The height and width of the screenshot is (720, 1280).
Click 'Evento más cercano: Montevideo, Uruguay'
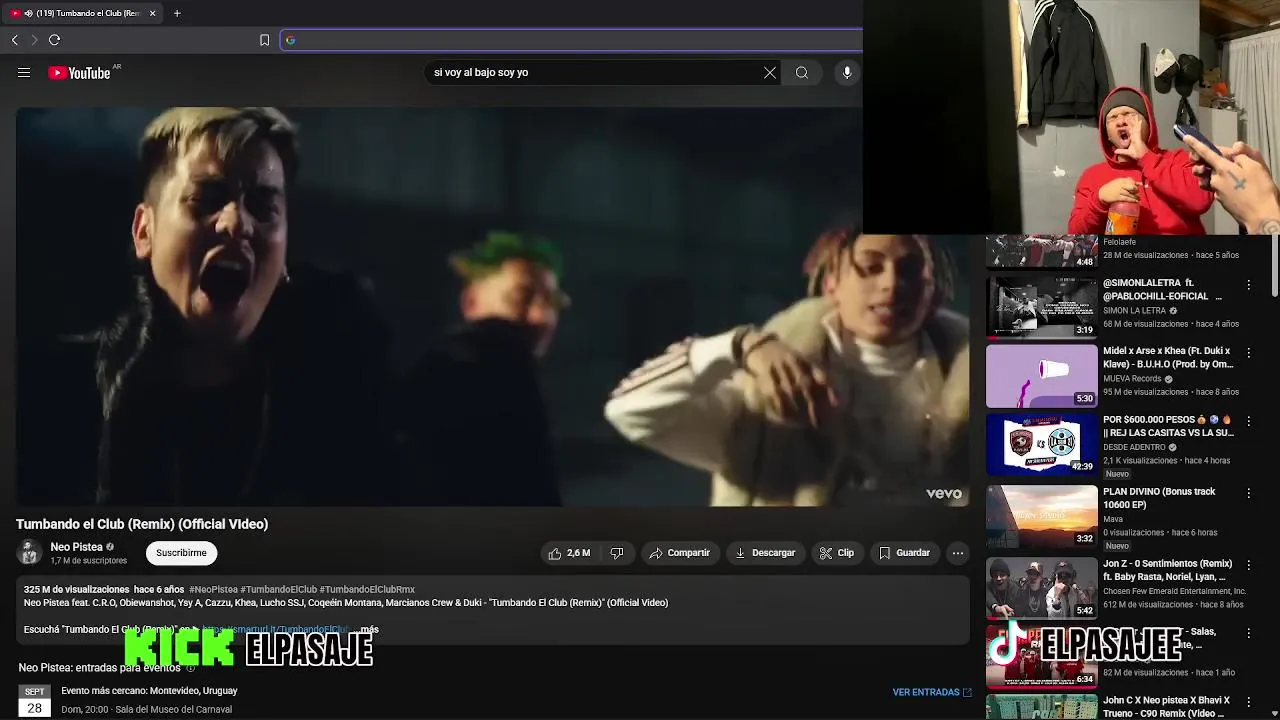coord(149,691)
